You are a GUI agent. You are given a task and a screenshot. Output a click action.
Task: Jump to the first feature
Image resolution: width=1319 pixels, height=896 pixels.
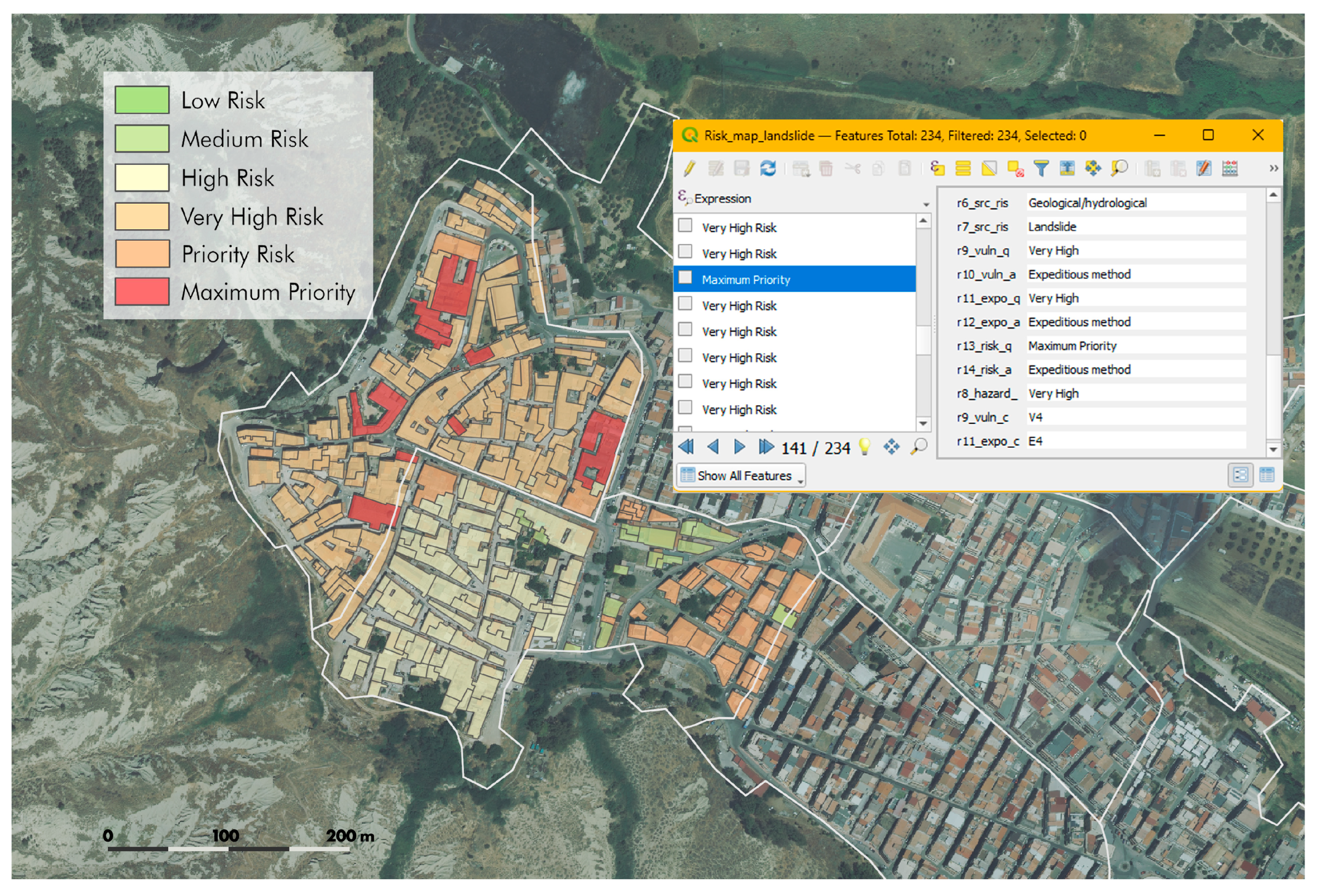coord(686,447)
